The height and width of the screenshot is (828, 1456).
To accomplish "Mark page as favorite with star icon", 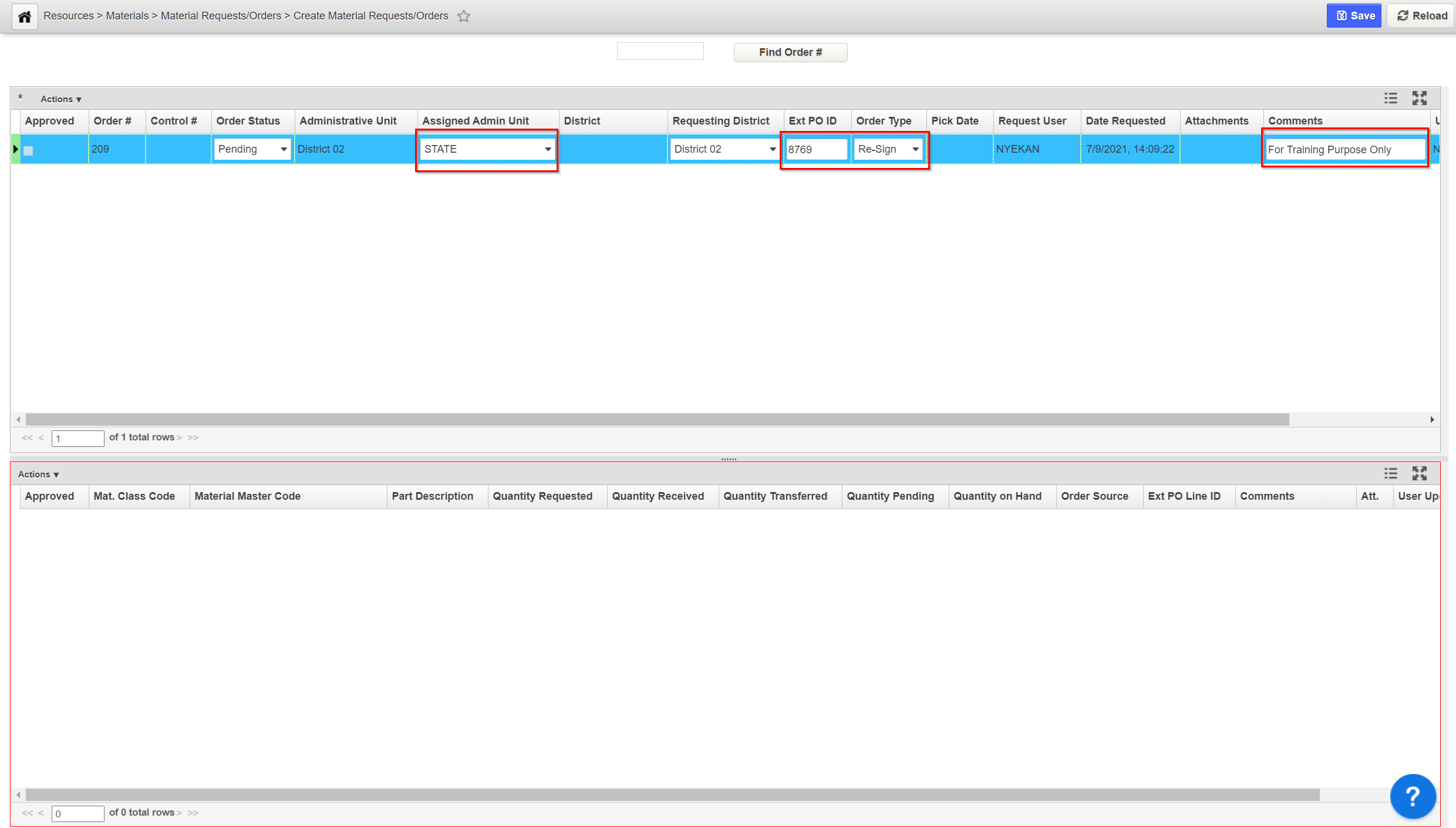I will click(464, 16).
